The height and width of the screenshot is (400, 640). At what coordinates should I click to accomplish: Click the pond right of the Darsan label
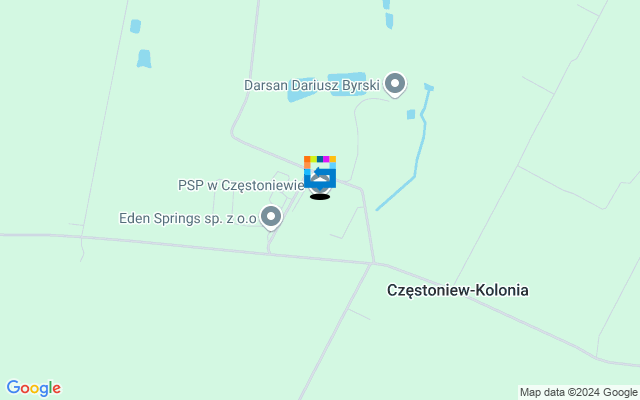(x=347, y=84)
